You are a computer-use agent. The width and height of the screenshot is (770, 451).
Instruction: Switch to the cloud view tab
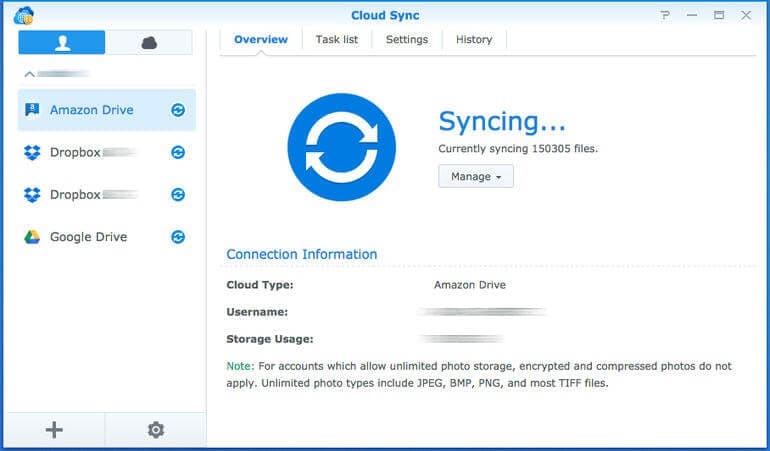point(149,42)
